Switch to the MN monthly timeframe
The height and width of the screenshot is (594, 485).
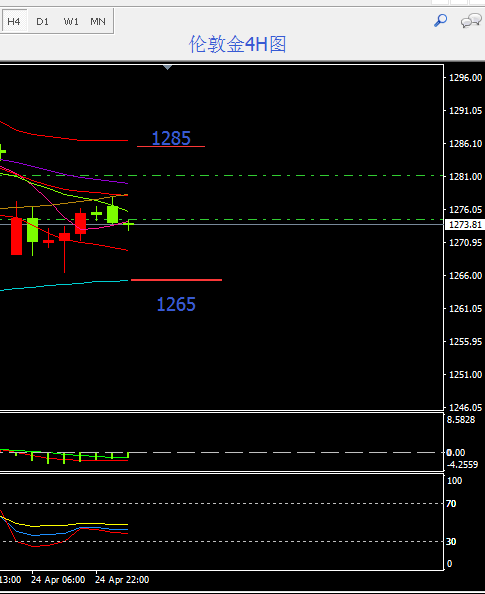[x=98, y=22]
